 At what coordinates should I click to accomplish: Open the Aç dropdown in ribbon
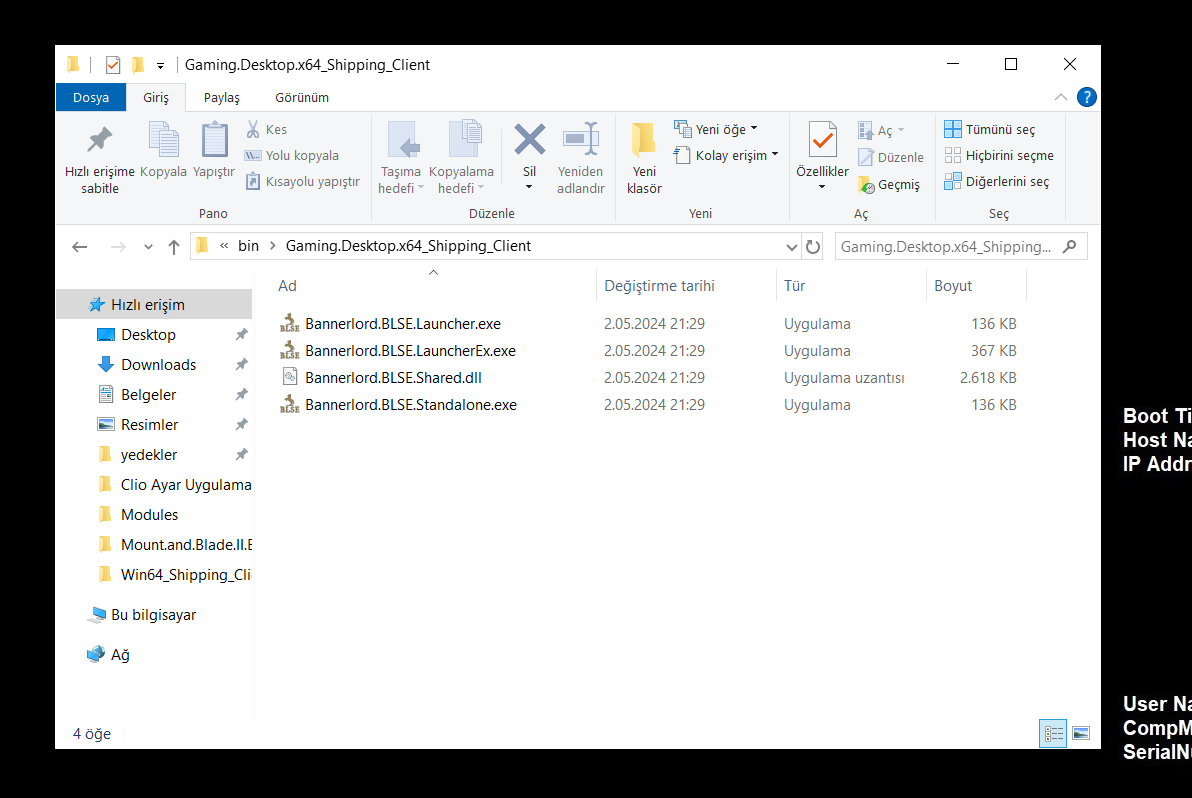(881, 131)
